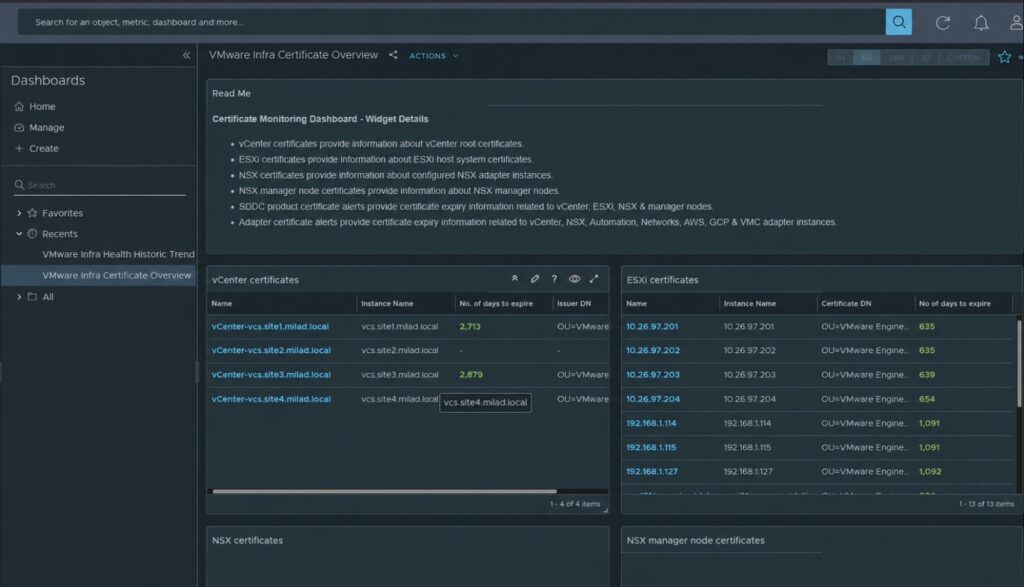Screen dimensions: 1024x587
Task: Open ESXi host 192.168.1.115 link
Action: [x=651, y=447]
